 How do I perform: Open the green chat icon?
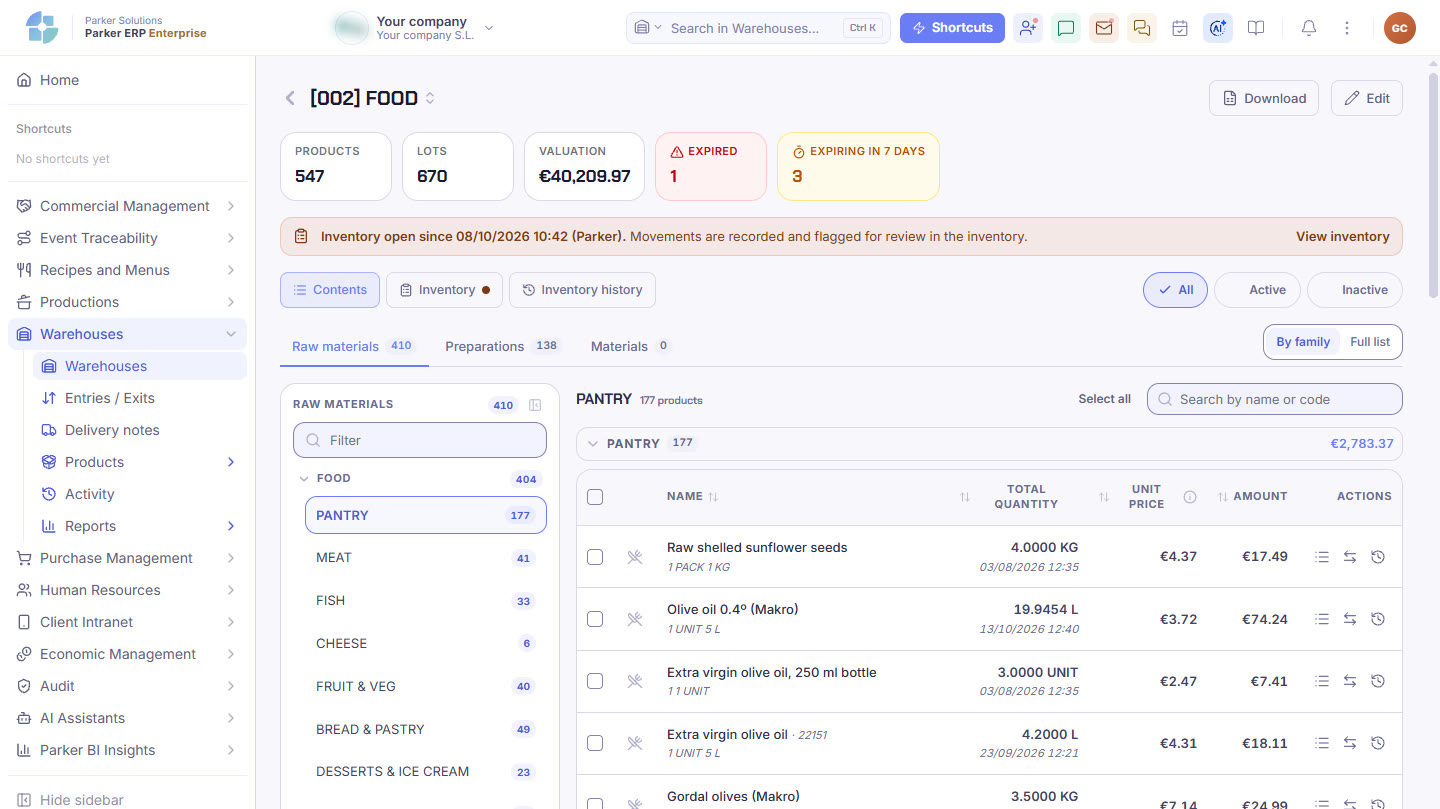pos(1066,28)
